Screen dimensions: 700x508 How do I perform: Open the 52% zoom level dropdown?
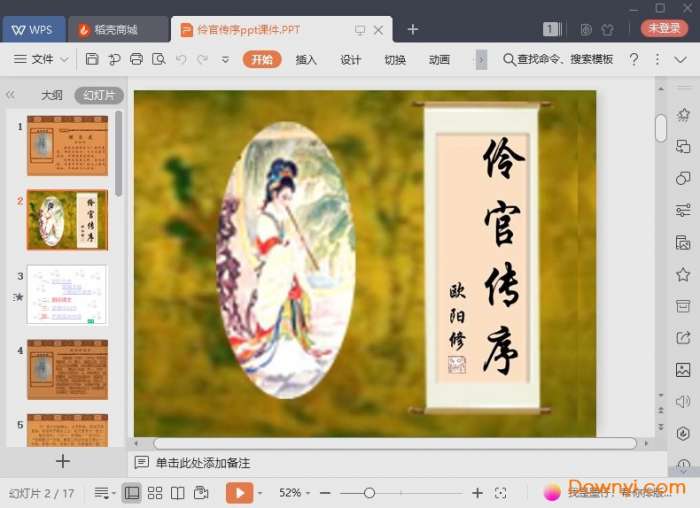point(294,493)
